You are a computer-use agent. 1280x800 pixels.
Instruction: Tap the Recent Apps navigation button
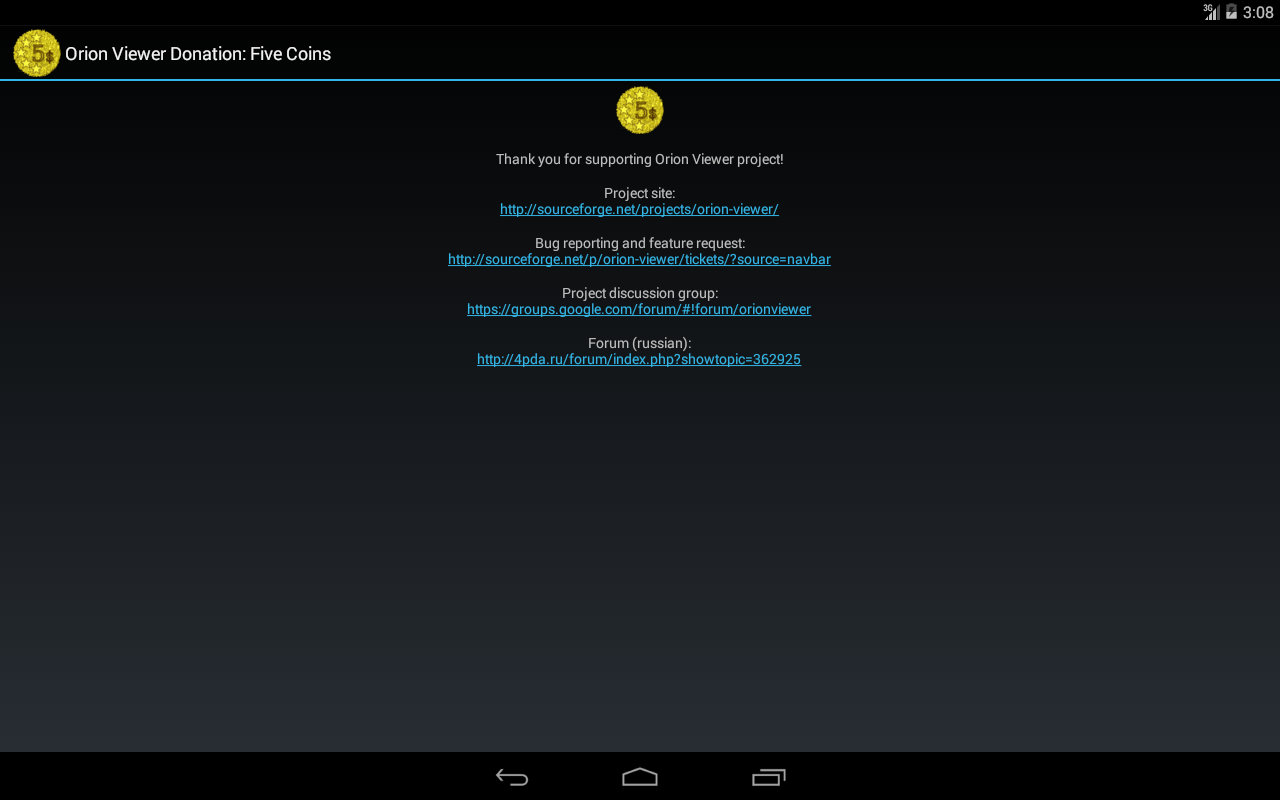(768, 777)
